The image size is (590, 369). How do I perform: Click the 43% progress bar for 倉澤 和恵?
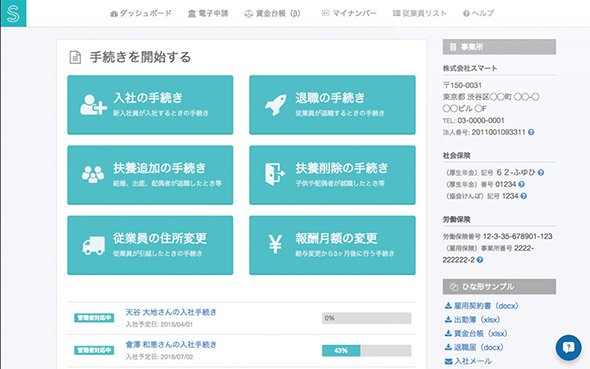[366, 351]
